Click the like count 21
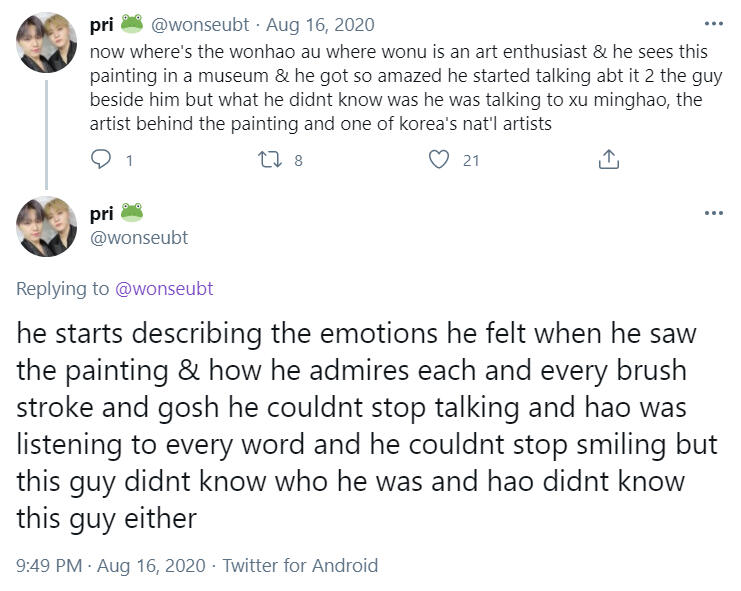 [470, 160]
